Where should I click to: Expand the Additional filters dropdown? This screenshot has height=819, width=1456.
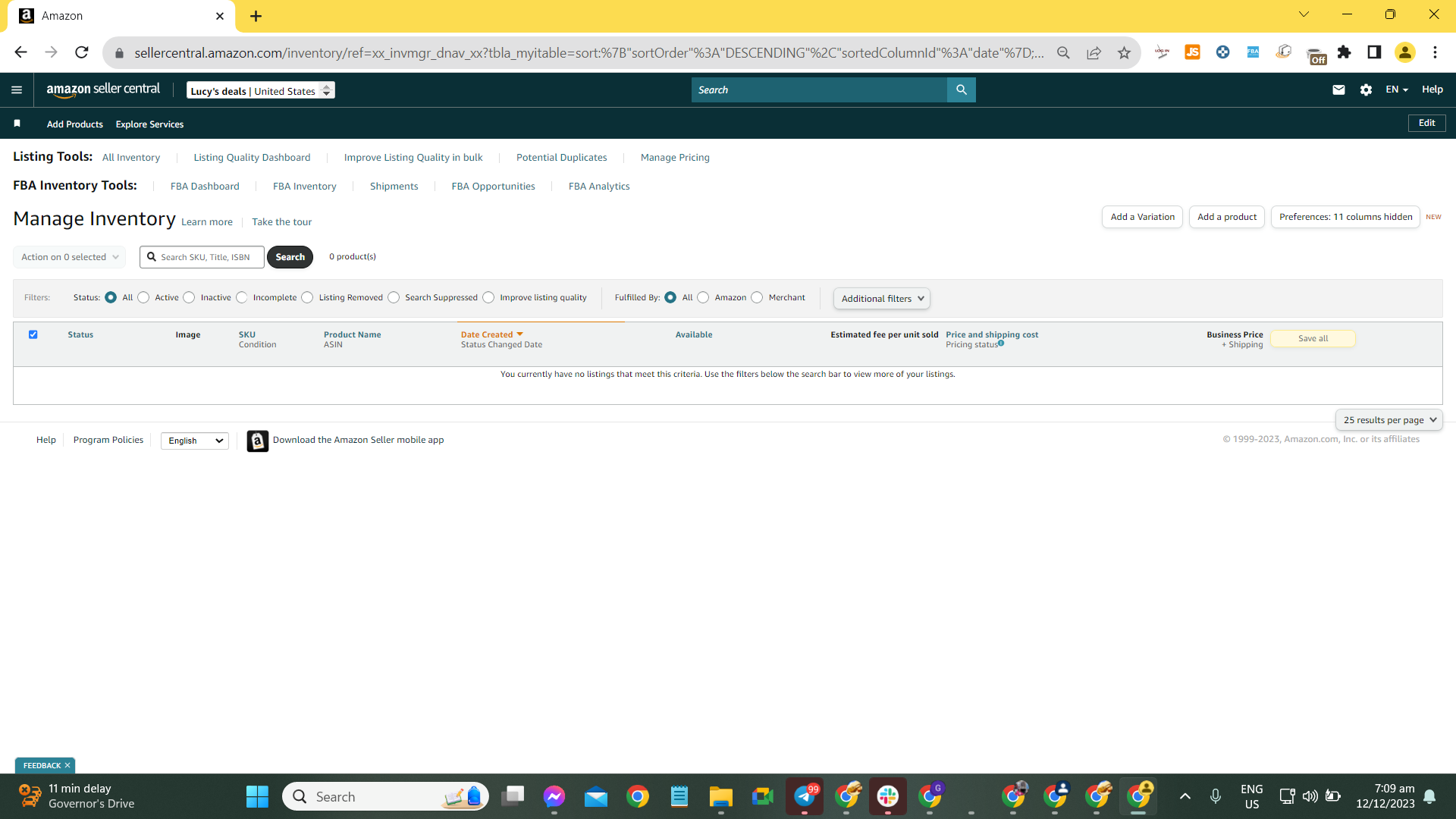coord(882,298)
